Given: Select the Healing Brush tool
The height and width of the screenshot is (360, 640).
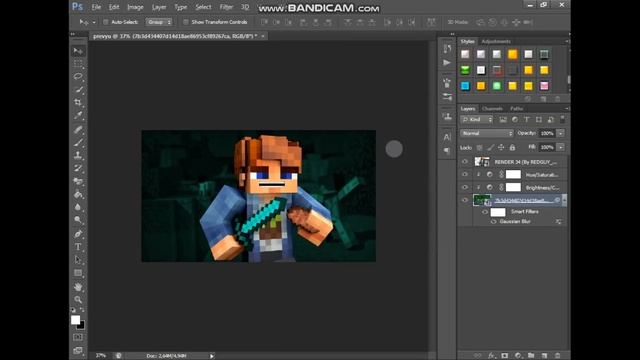Looking at the screenshot, I should [x=78, y=130].
